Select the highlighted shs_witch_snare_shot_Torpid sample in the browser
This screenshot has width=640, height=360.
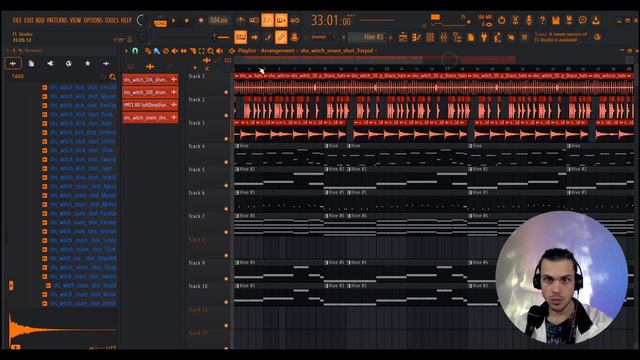(85, 285)
